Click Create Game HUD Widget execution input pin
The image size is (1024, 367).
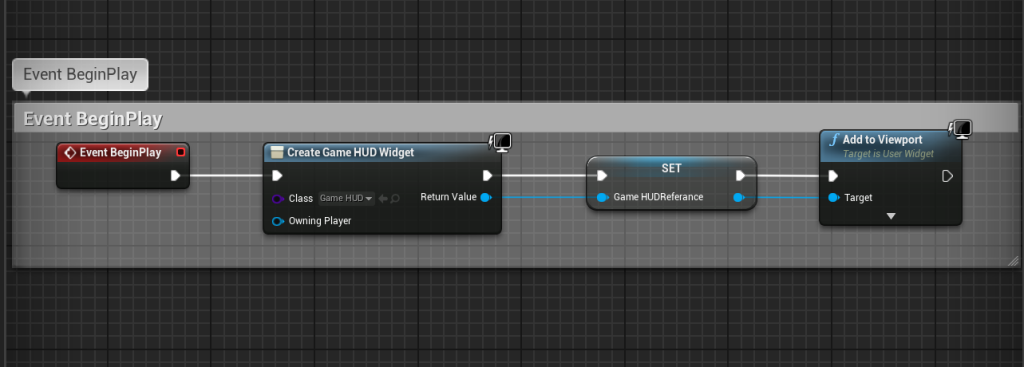click(x=277, y=175)
